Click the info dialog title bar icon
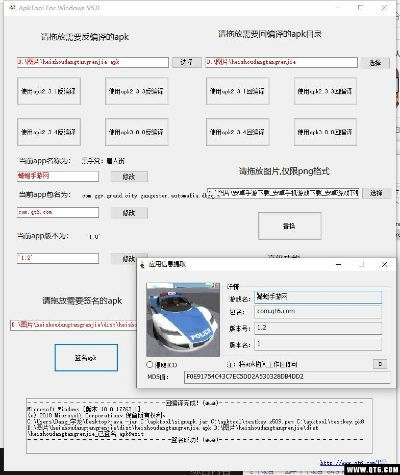 (x=143, y=265)
